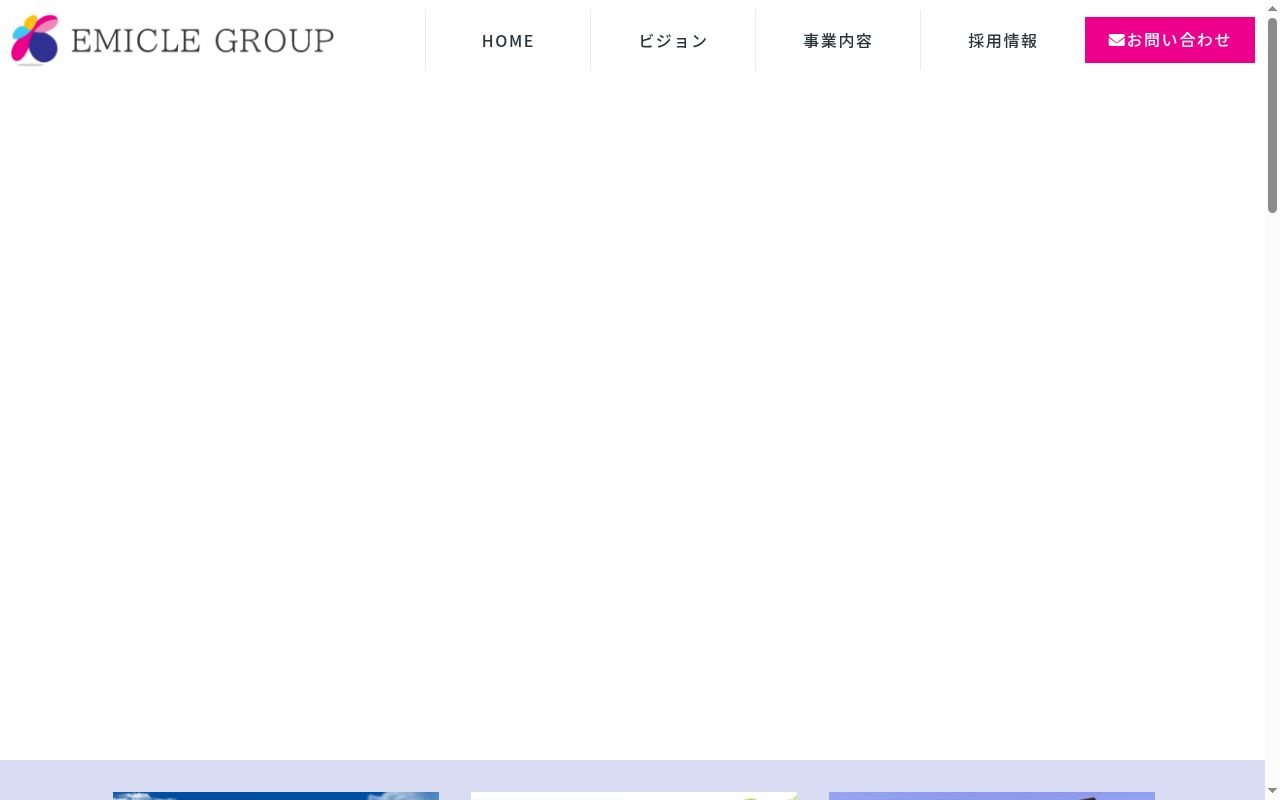
Task: Go to the ビジョン page
Action: coord(673,41)
